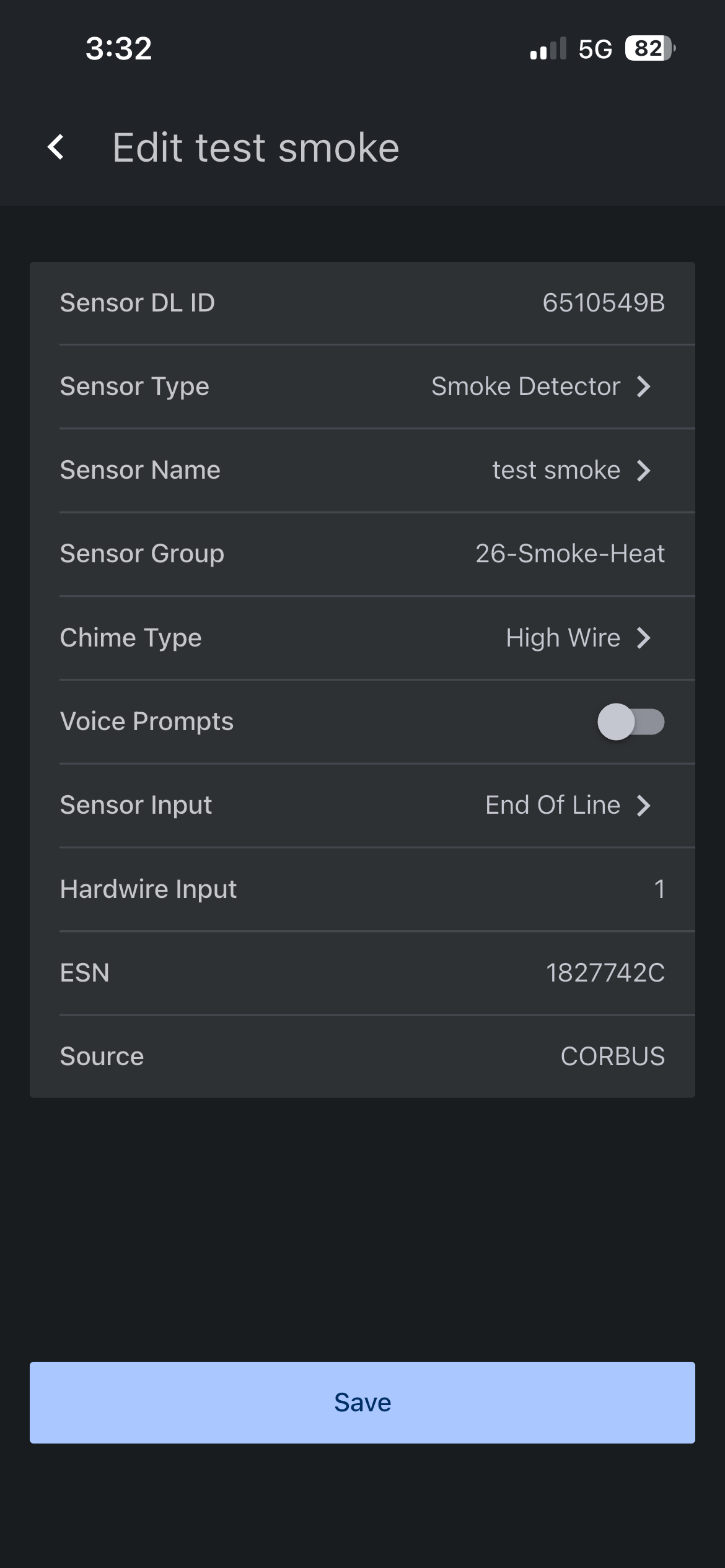The image size is (725, 1568).
Task: Tap the 26-Smoke-Heat sensor group value
Action: click(x=569, y=554)
